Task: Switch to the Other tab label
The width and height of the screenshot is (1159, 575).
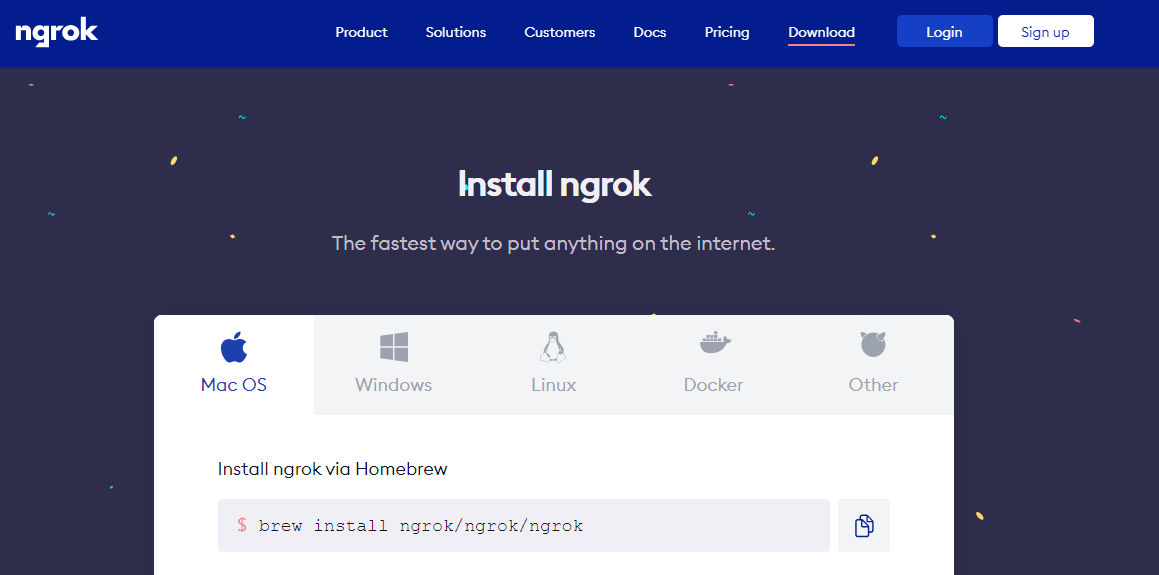Action: click(874, 385)
